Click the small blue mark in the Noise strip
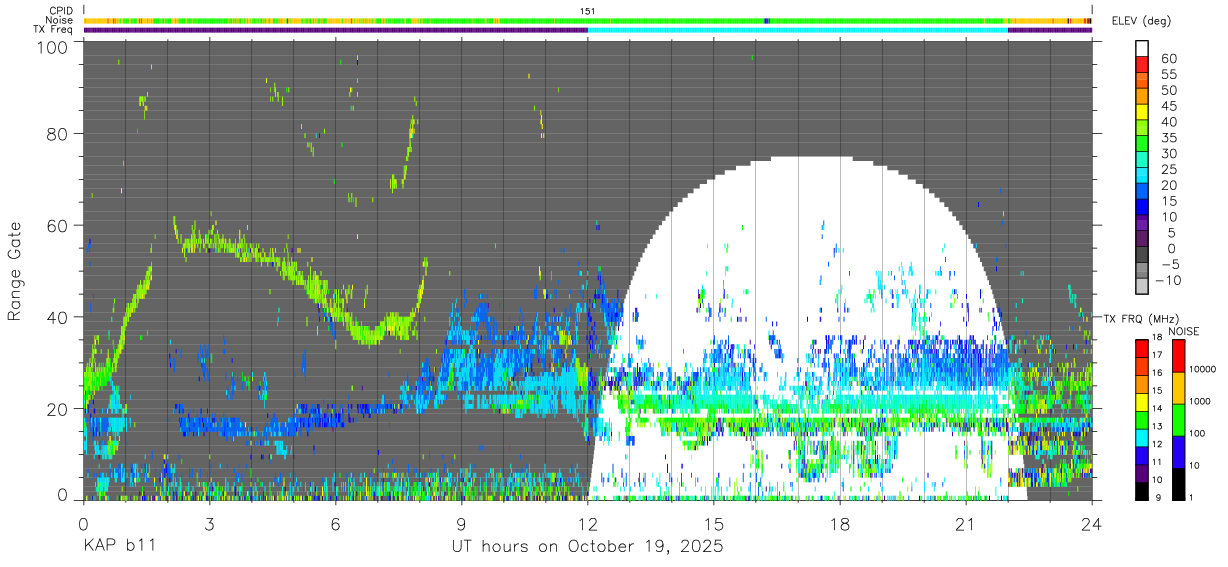1228x567 pixels. (x=767, y=20)
